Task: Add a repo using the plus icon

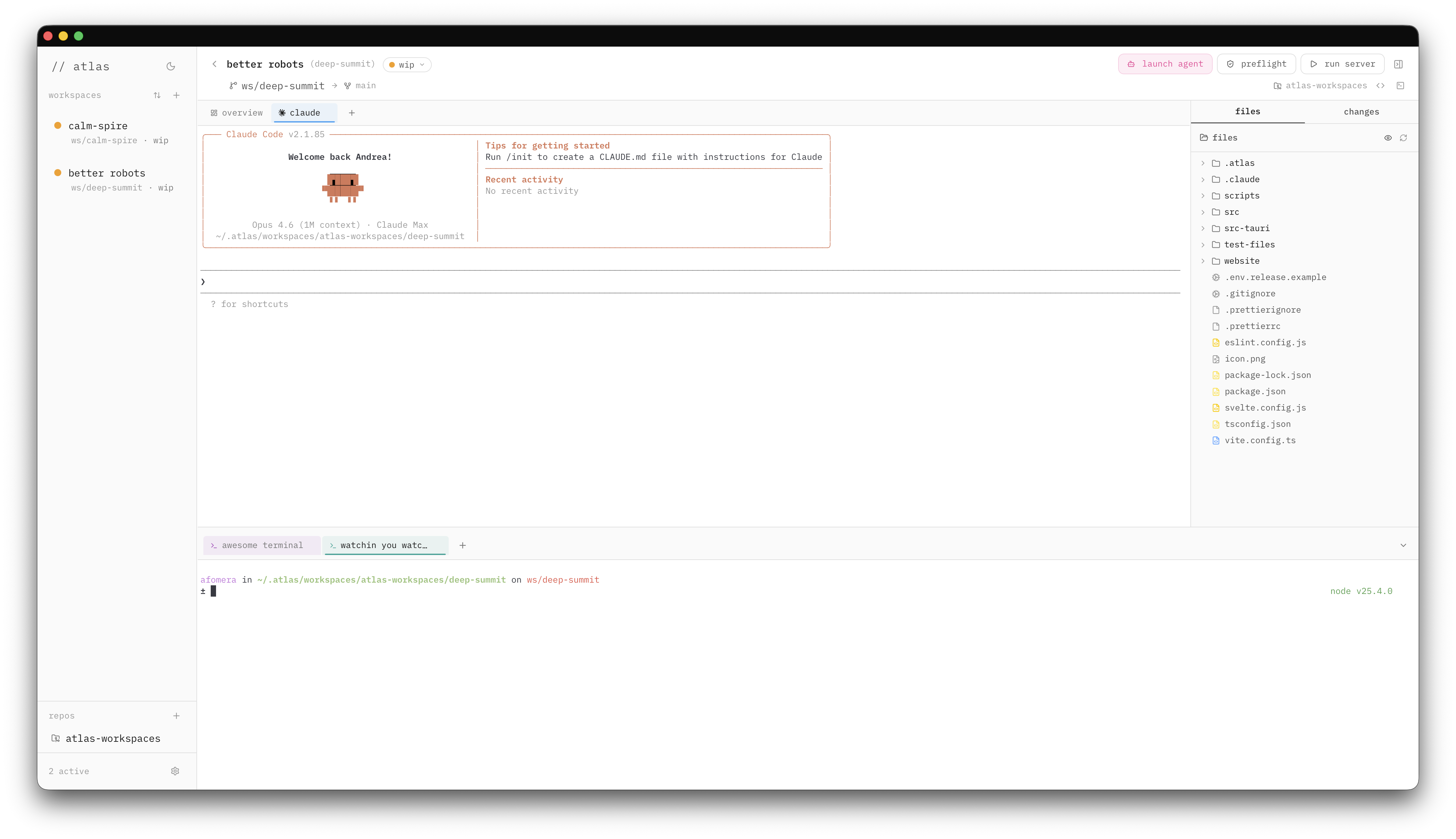Action: click(176, 716)
